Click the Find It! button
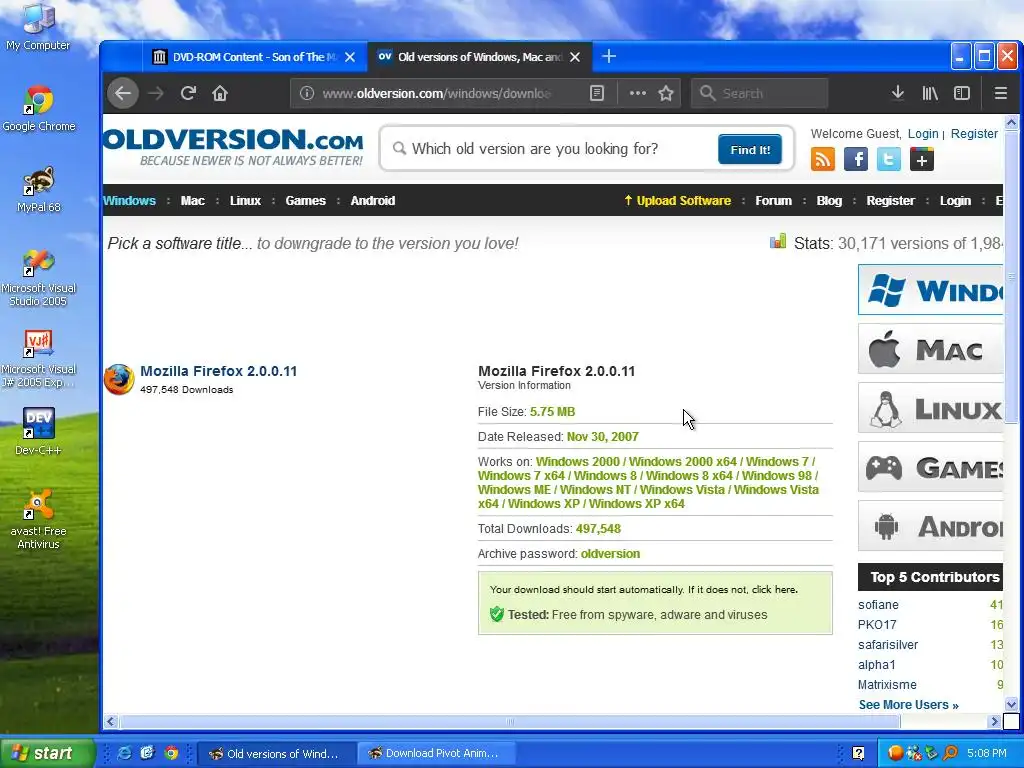 coord(750,150)
